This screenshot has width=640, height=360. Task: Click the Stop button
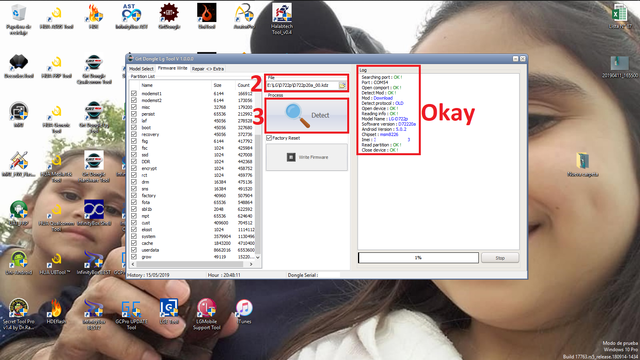pyautogui.click(x=500, y=258)
